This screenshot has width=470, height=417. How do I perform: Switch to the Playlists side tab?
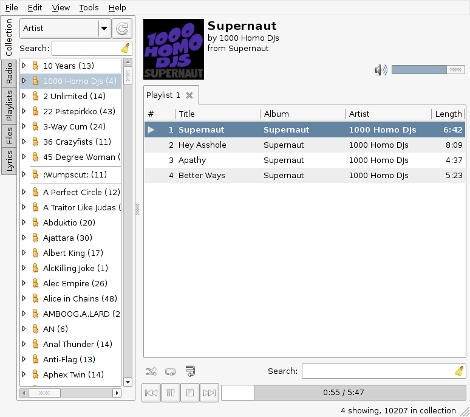coord(9,106)
